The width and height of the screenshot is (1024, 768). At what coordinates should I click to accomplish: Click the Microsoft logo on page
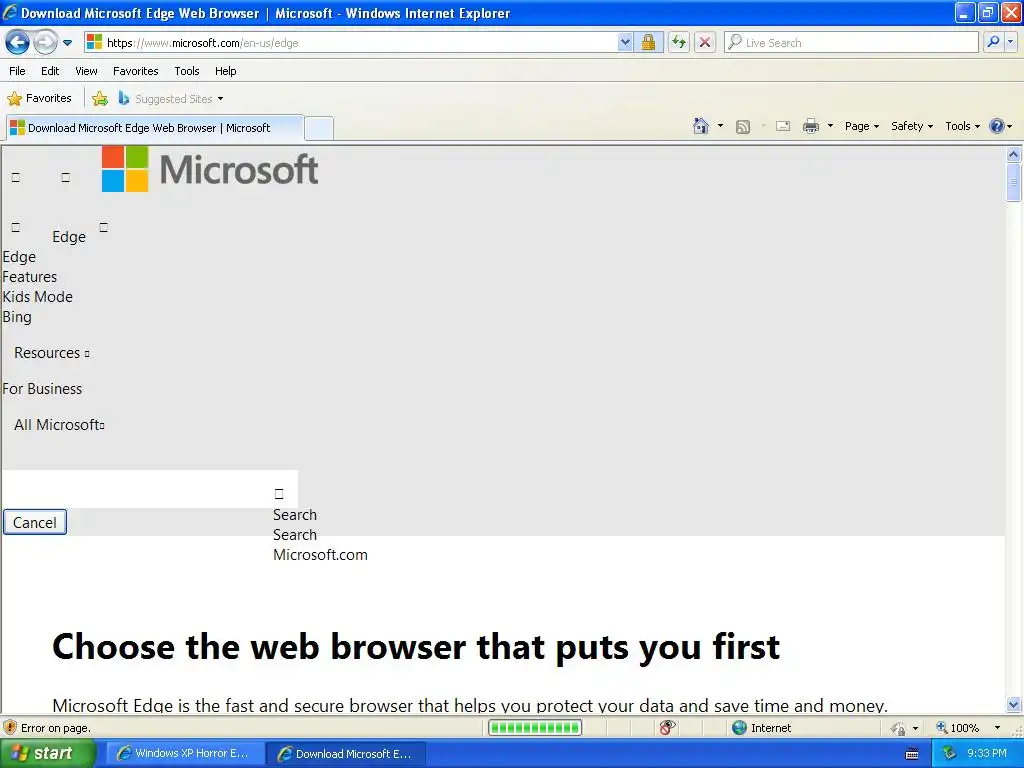(x=210, y=169)
